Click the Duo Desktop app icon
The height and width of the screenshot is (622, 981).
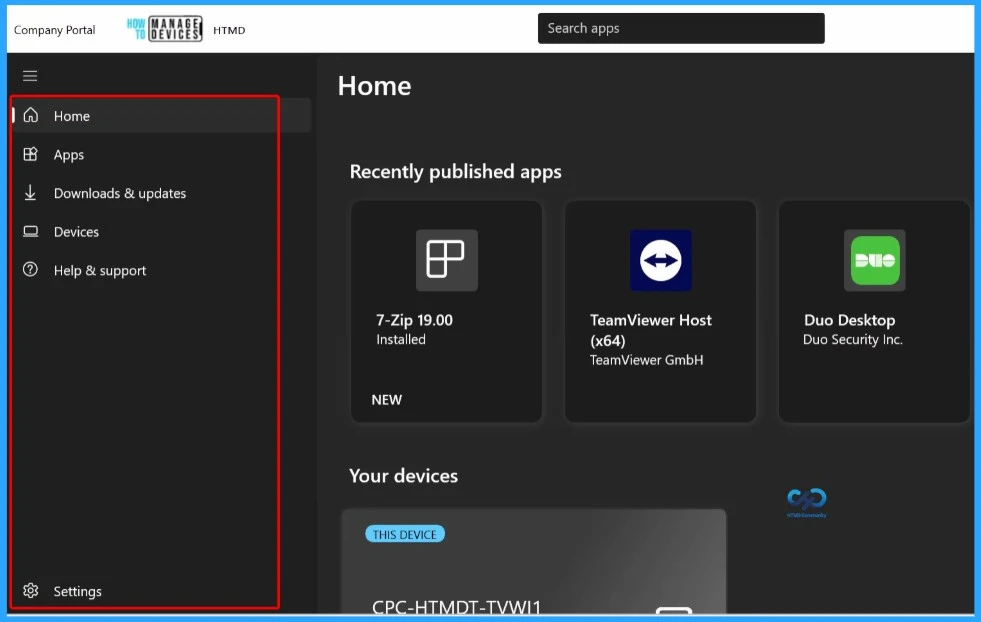tap(875, 260)
